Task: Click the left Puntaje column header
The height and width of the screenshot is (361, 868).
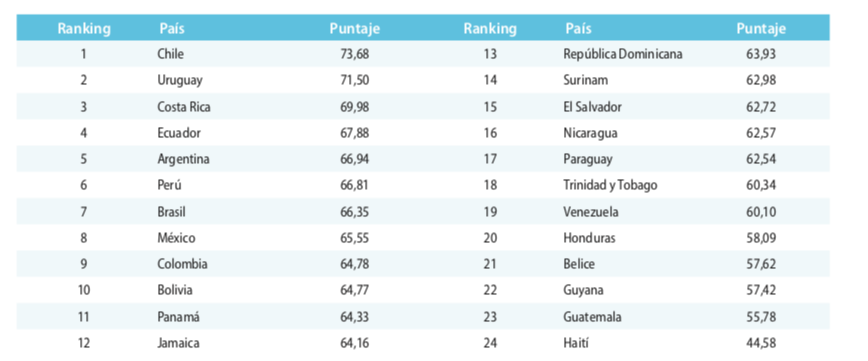Action: (x=355, y=29)
